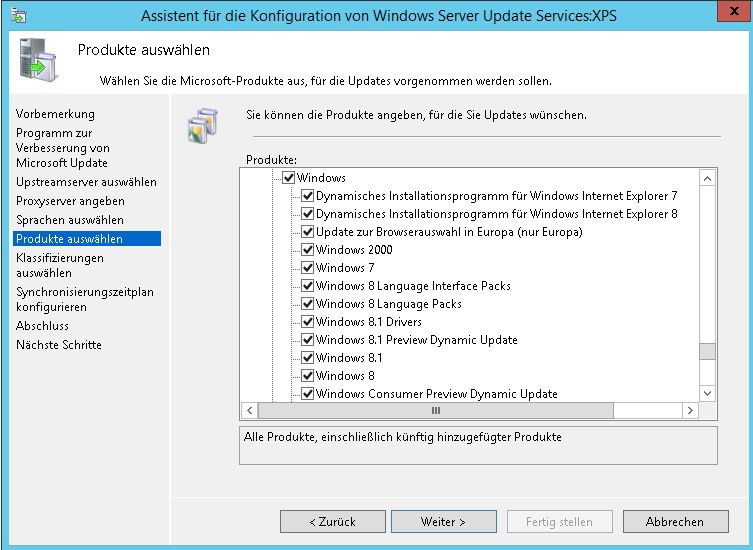Select the Windows 7 row label

coord(345,268)
